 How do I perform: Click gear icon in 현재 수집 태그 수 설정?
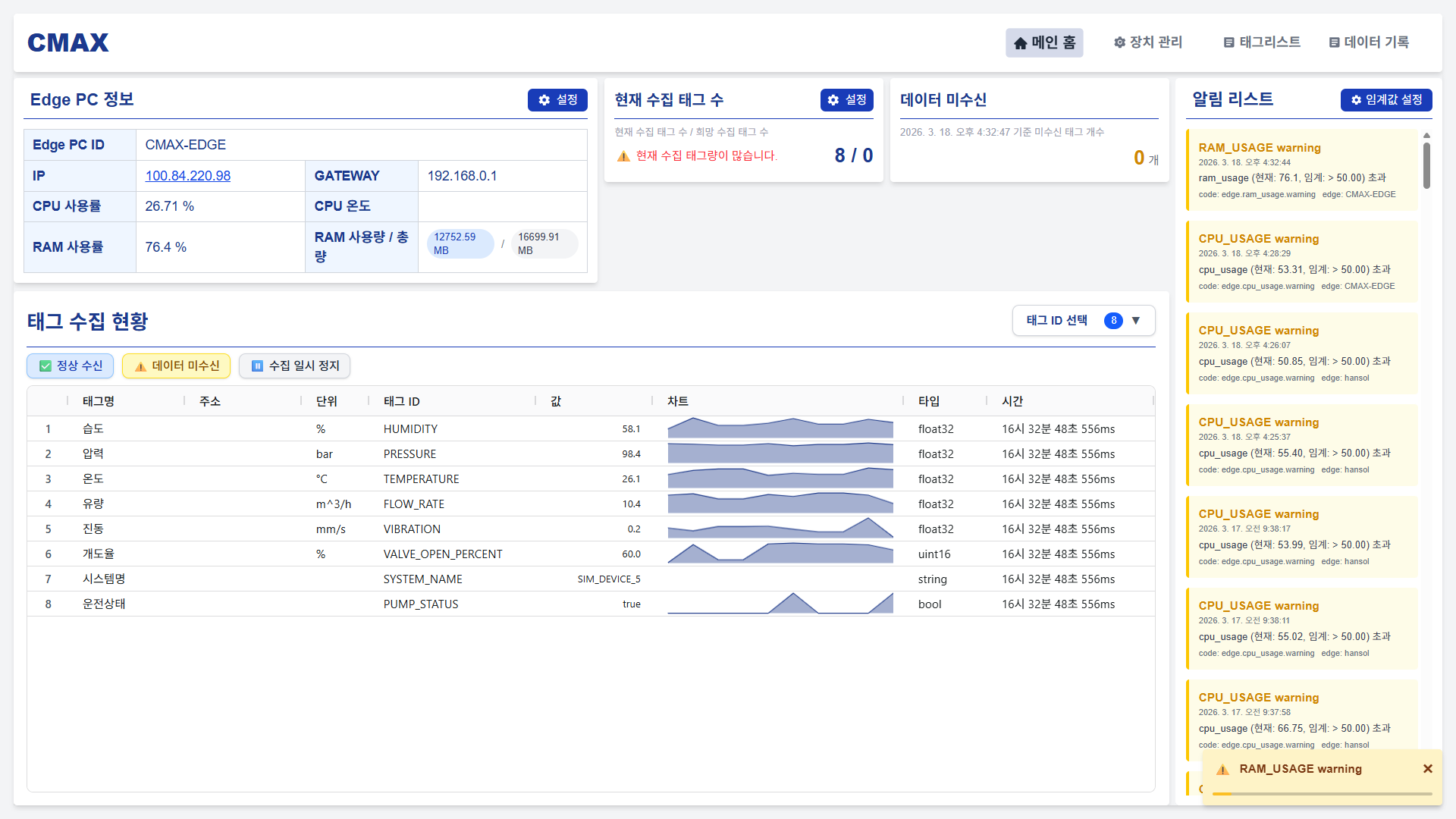pyautogui.click(x=833, y=100)
